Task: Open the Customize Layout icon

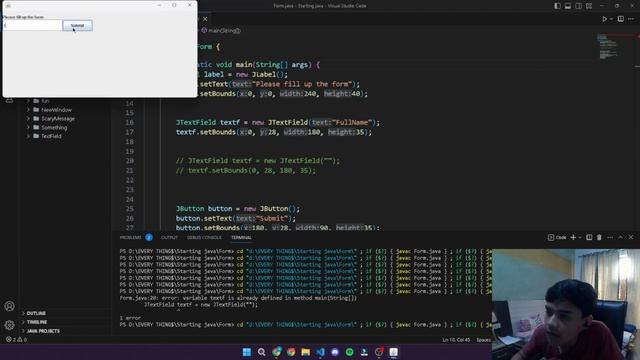Action: click(589, 6)
